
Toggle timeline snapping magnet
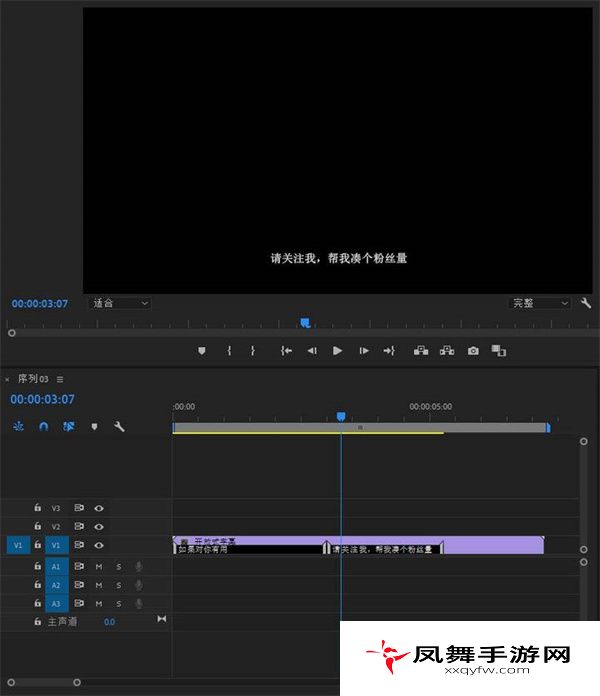point(43,426)
